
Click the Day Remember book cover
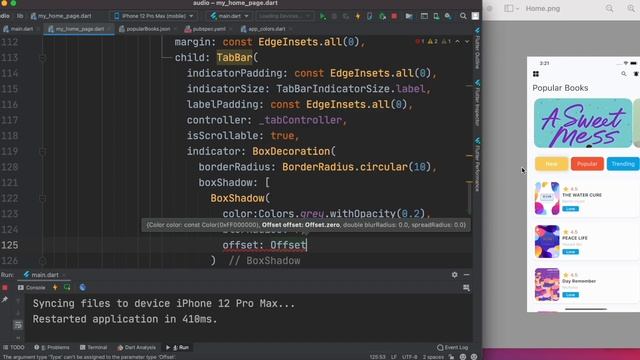547,284
